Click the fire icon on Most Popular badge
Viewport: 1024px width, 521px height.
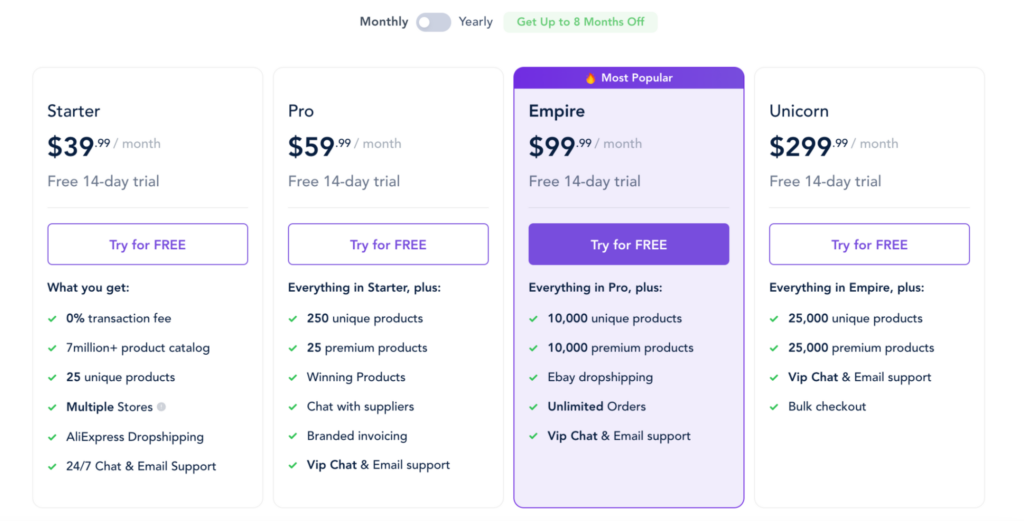pyautogui.click(x=590, y=78)
